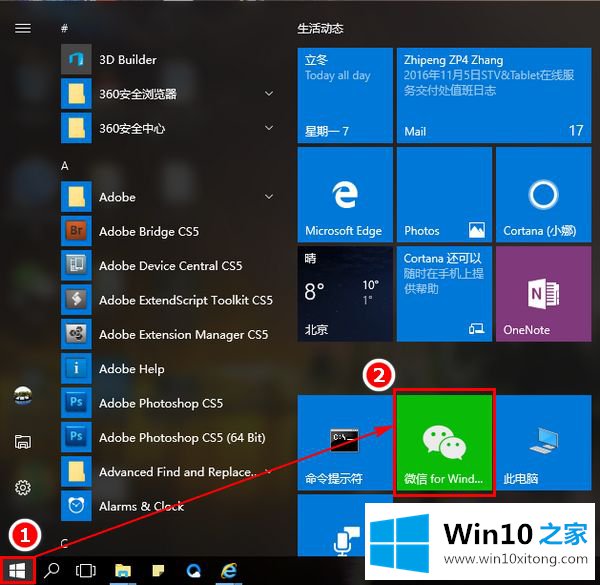Select the Adobe Help label
Screen dimensions: 600x585
pos(132,369)
